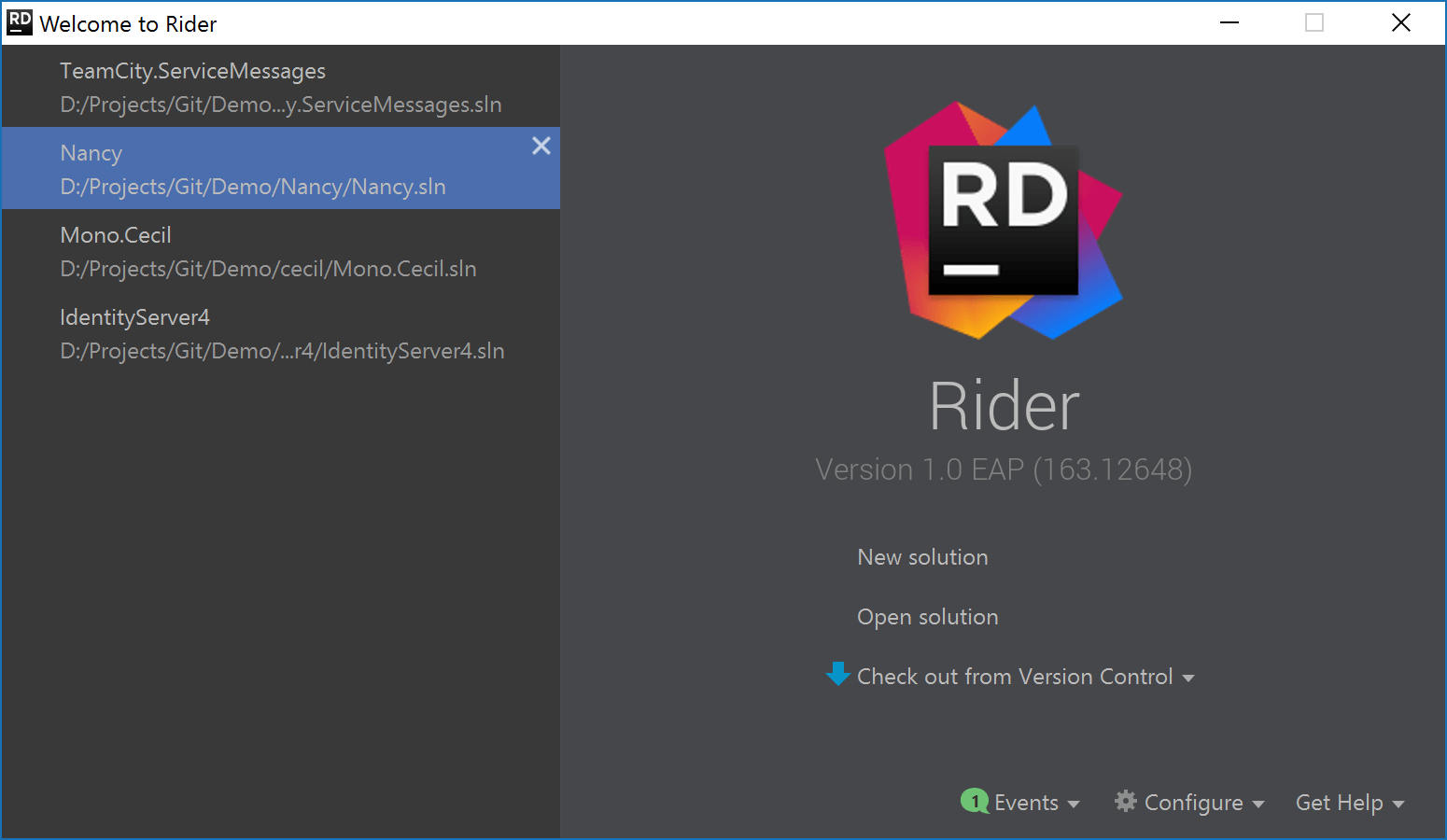Remove Nancy from recent solutions list
The height and width of the screenshot is (840, 1447).
(x=541, y=146)
